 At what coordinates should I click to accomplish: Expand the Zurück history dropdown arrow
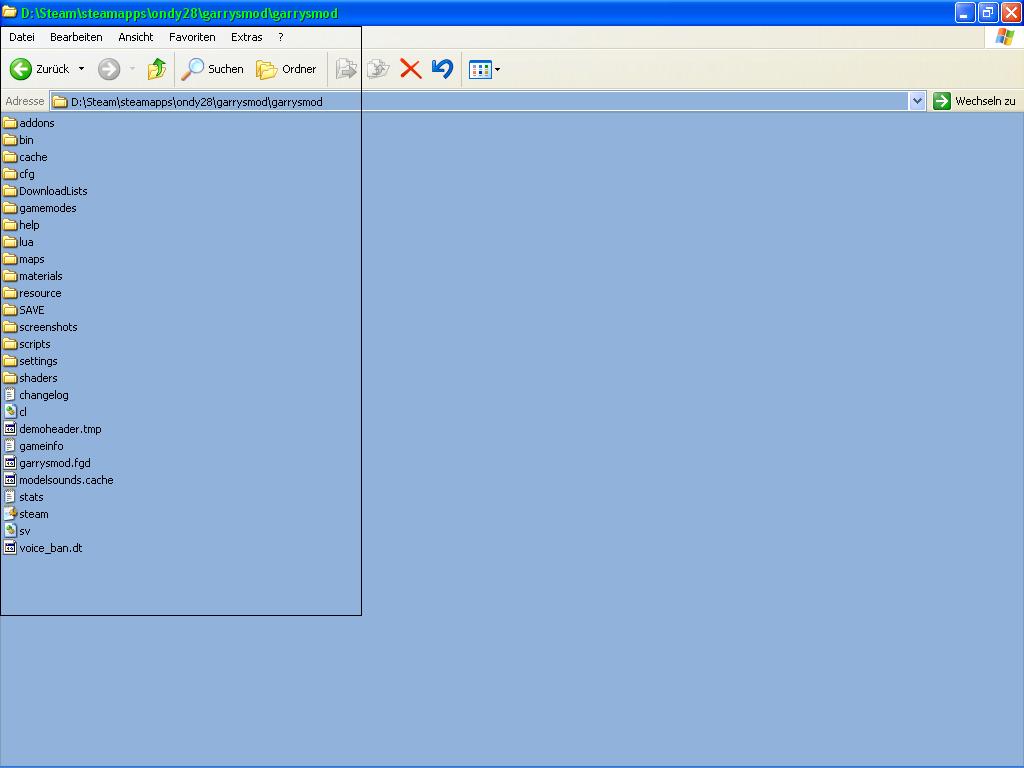point(81,69)
